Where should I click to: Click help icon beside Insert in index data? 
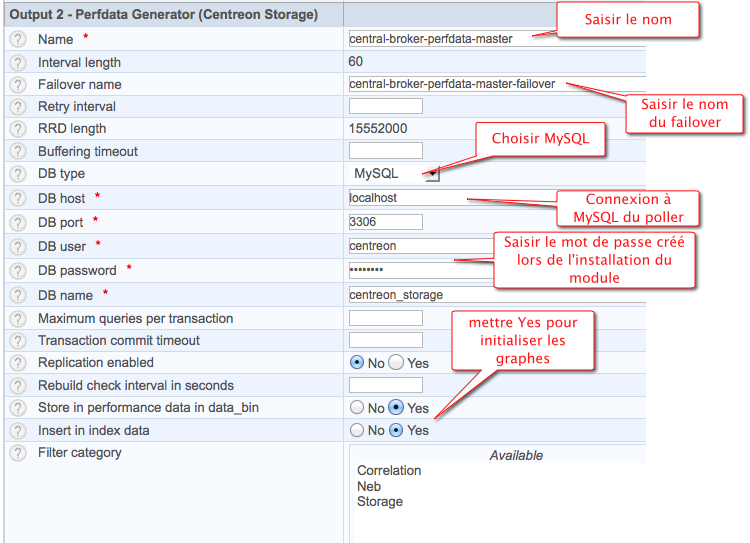coord(18,430)
